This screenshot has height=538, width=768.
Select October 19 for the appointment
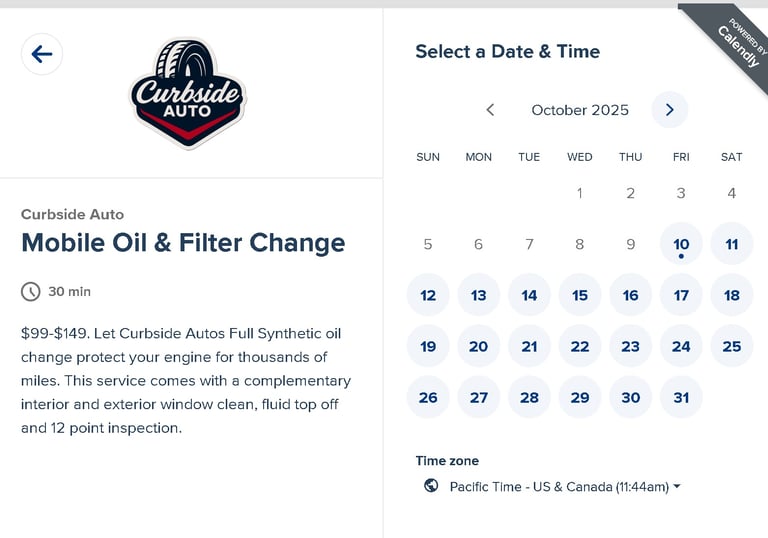point(428,346)
